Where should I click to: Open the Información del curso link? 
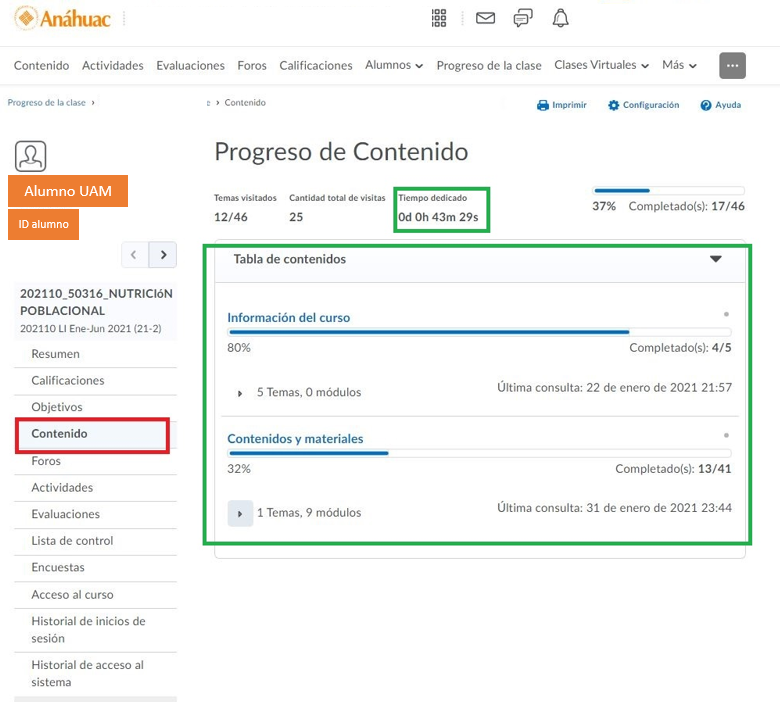[x=288, y=317]
